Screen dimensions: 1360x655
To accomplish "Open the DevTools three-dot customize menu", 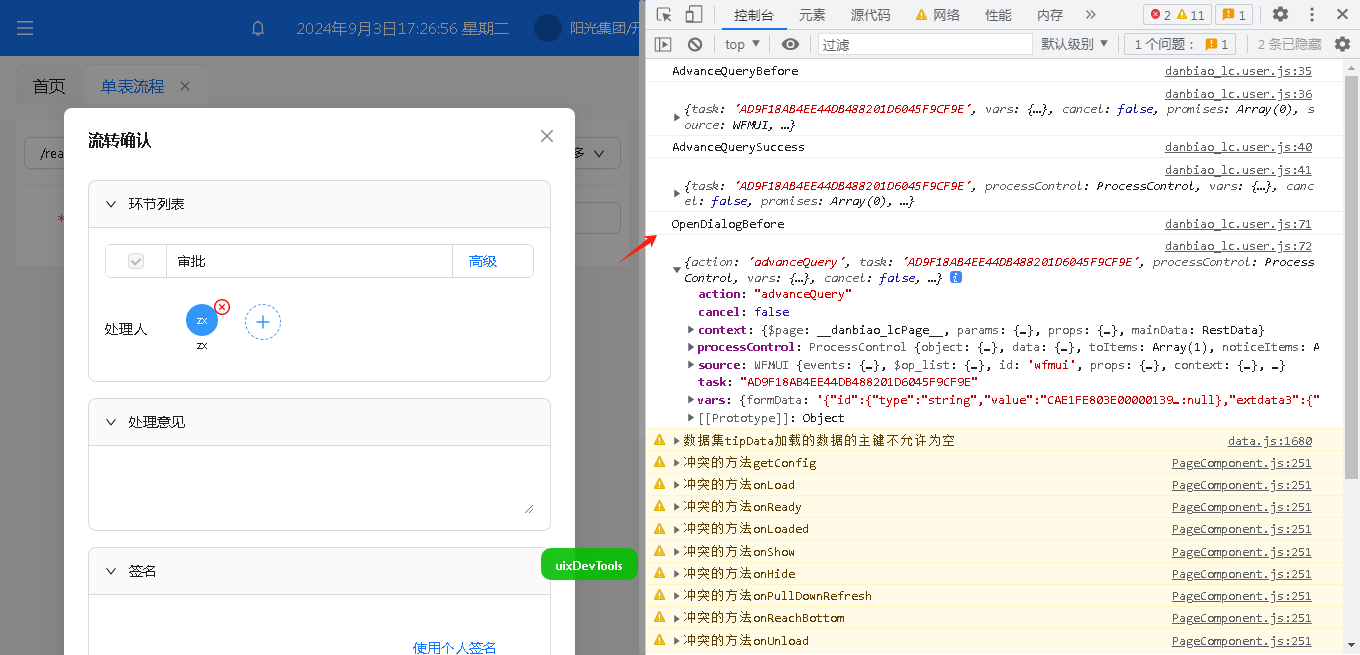I will (1312, 14).
